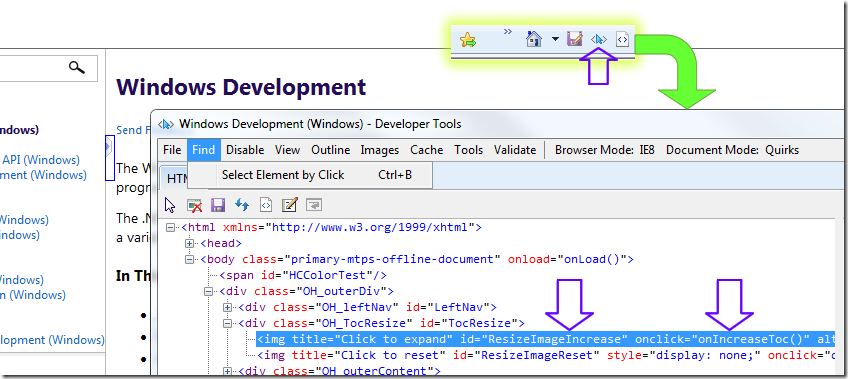Image resolution: width=848 pixels, height=379 pixels.
Task: Select the span HCColorTest row
Action: point(303,276)
